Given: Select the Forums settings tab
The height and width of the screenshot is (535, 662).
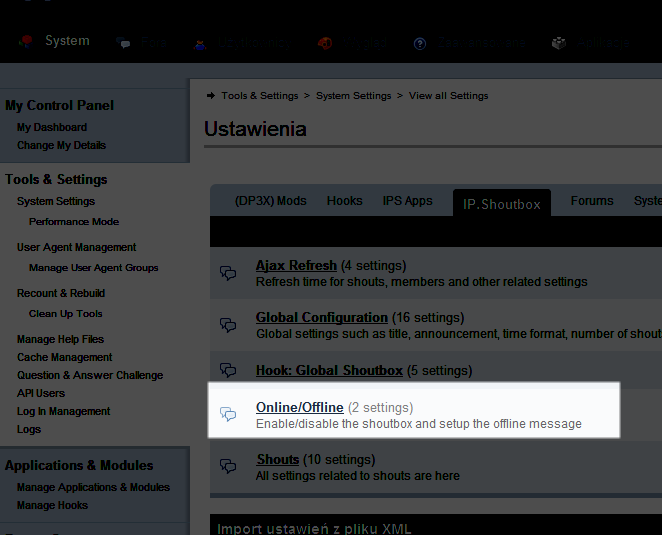Looking at the screenshot, I should pos(592,201).
